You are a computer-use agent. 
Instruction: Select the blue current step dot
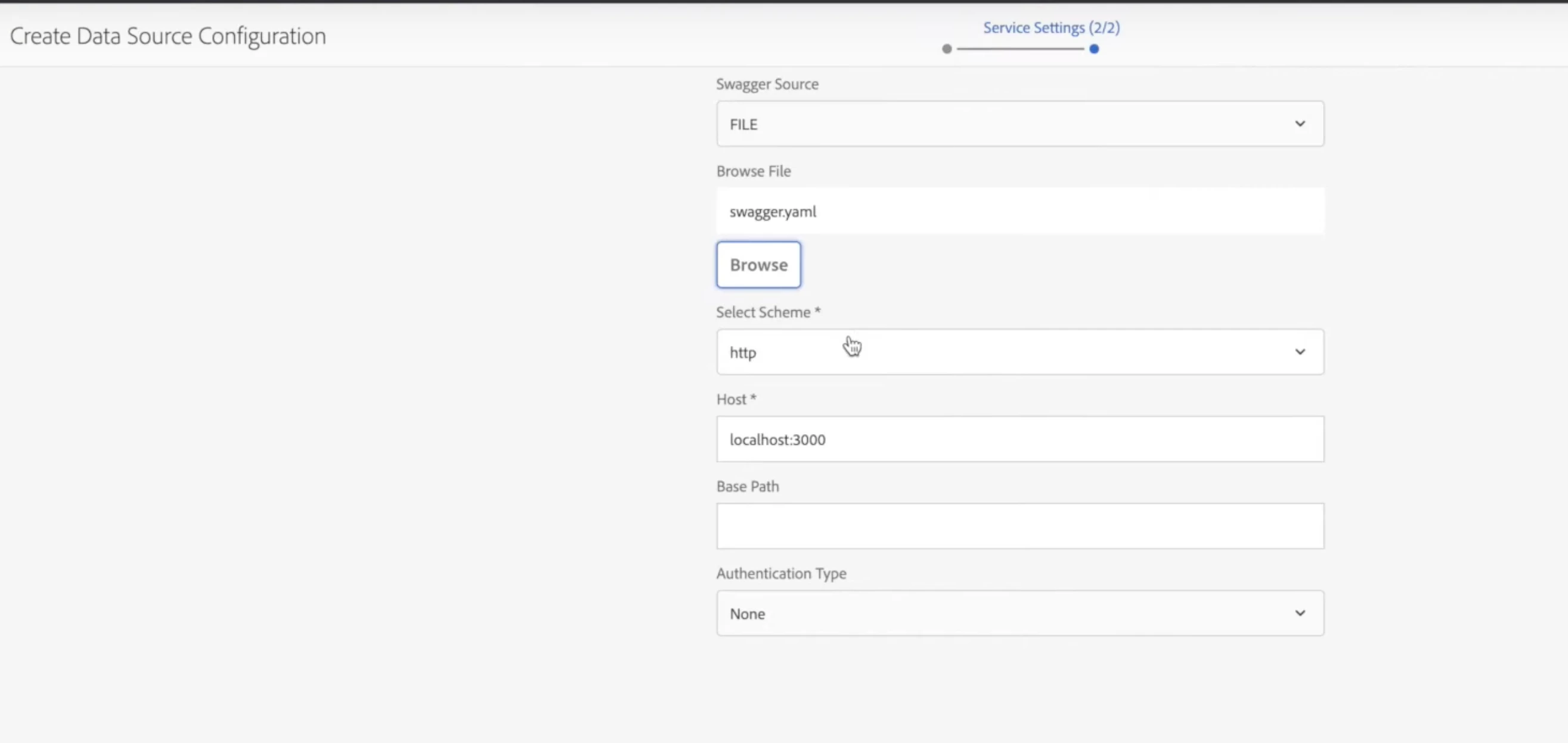1094,49
